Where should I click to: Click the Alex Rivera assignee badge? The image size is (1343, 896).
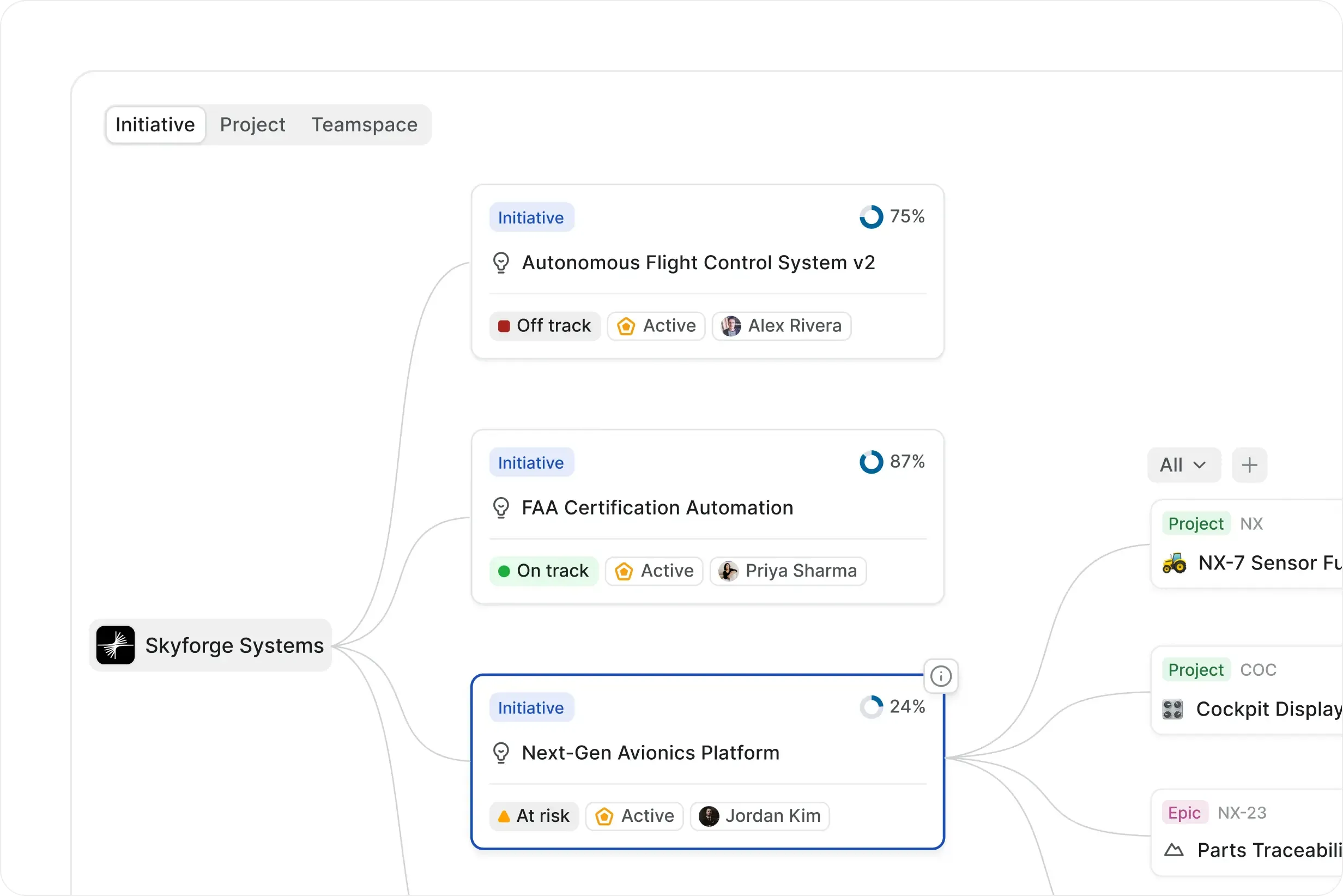(x=781, y=326)
